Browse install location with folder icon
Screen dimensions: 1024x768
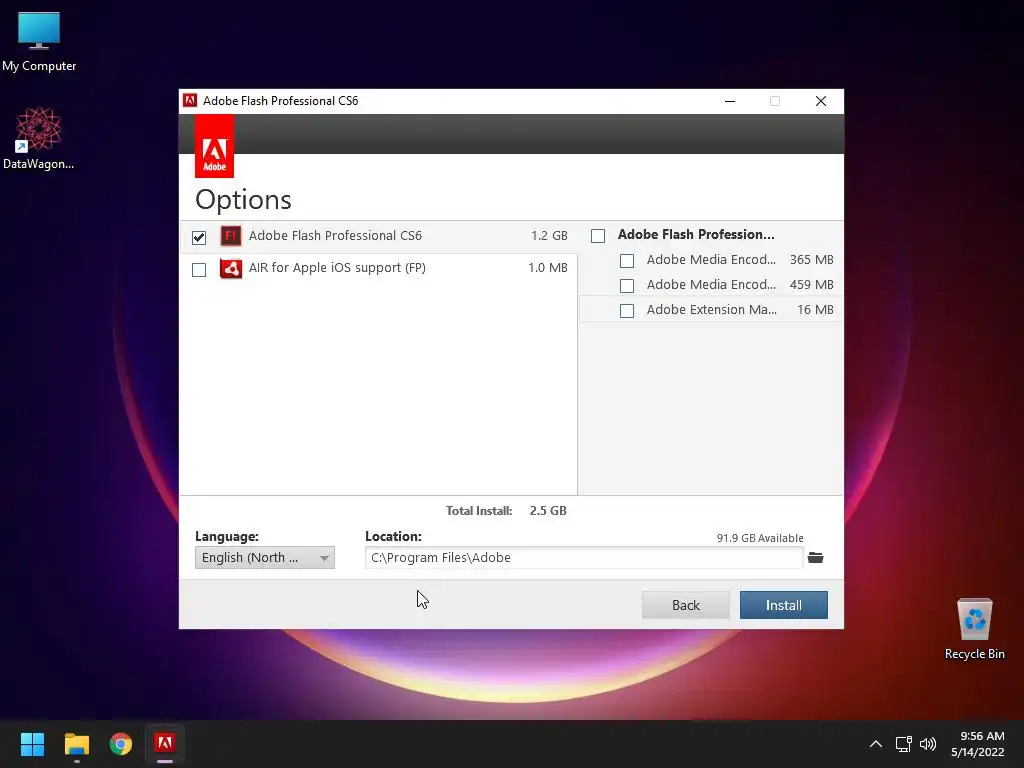(816, 558)
